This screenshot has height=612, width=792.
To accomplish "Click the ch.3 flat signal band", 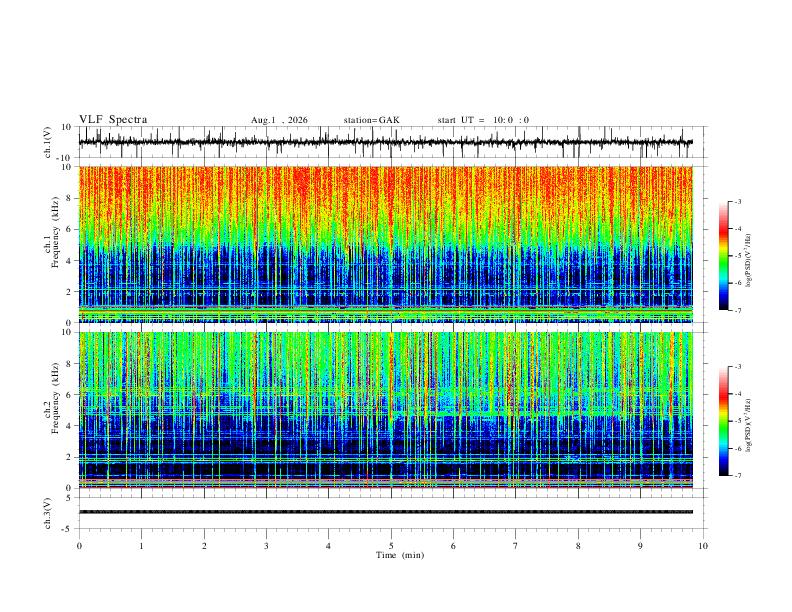I will click(386, 512).
